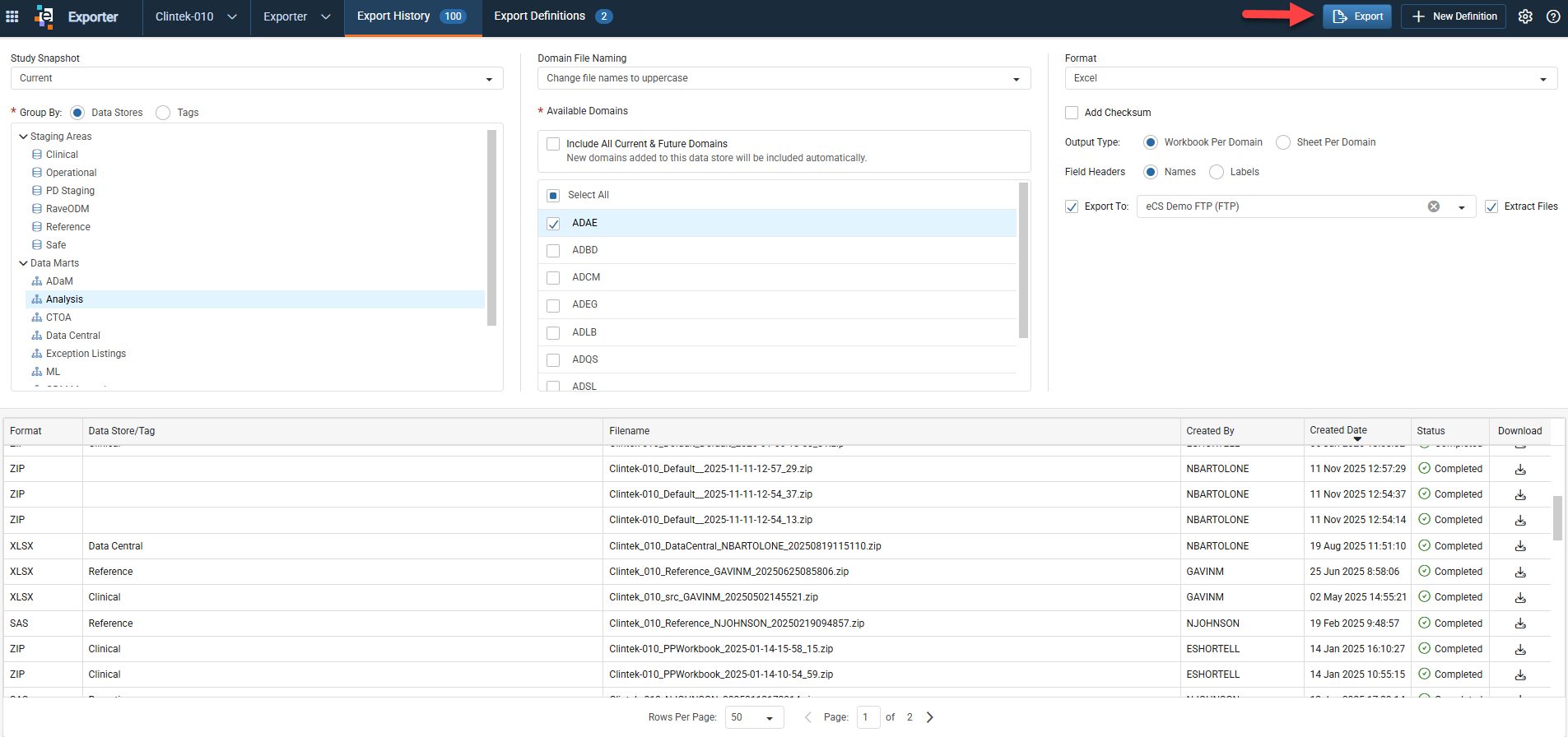Image resolution: width=1568 pixels, height=737 pixels.
Task: Select the ADaM data mart icon
Action: coord(37,281)
